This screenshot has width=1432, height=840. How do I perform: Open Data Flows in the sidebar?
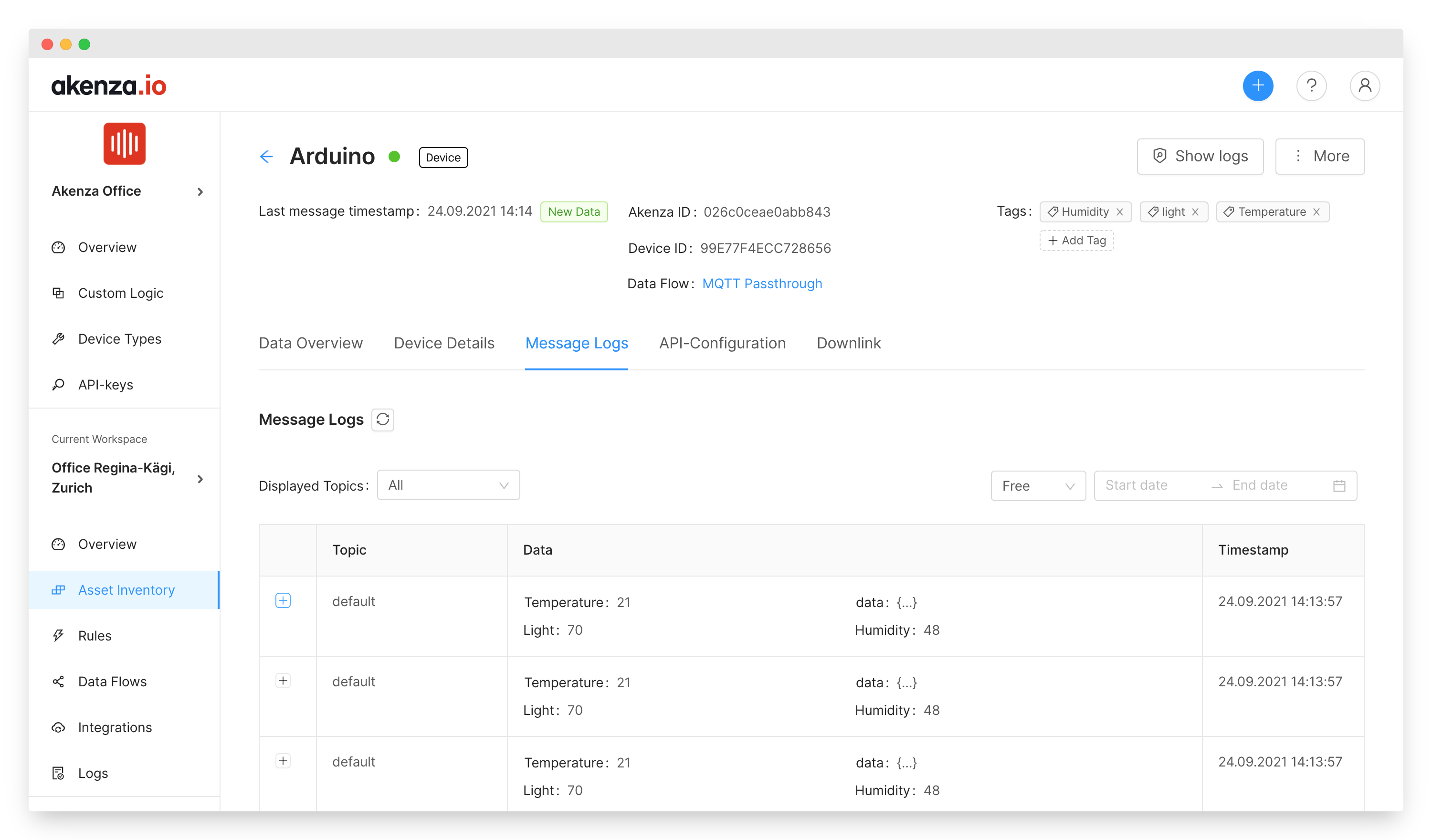point(113,682)
